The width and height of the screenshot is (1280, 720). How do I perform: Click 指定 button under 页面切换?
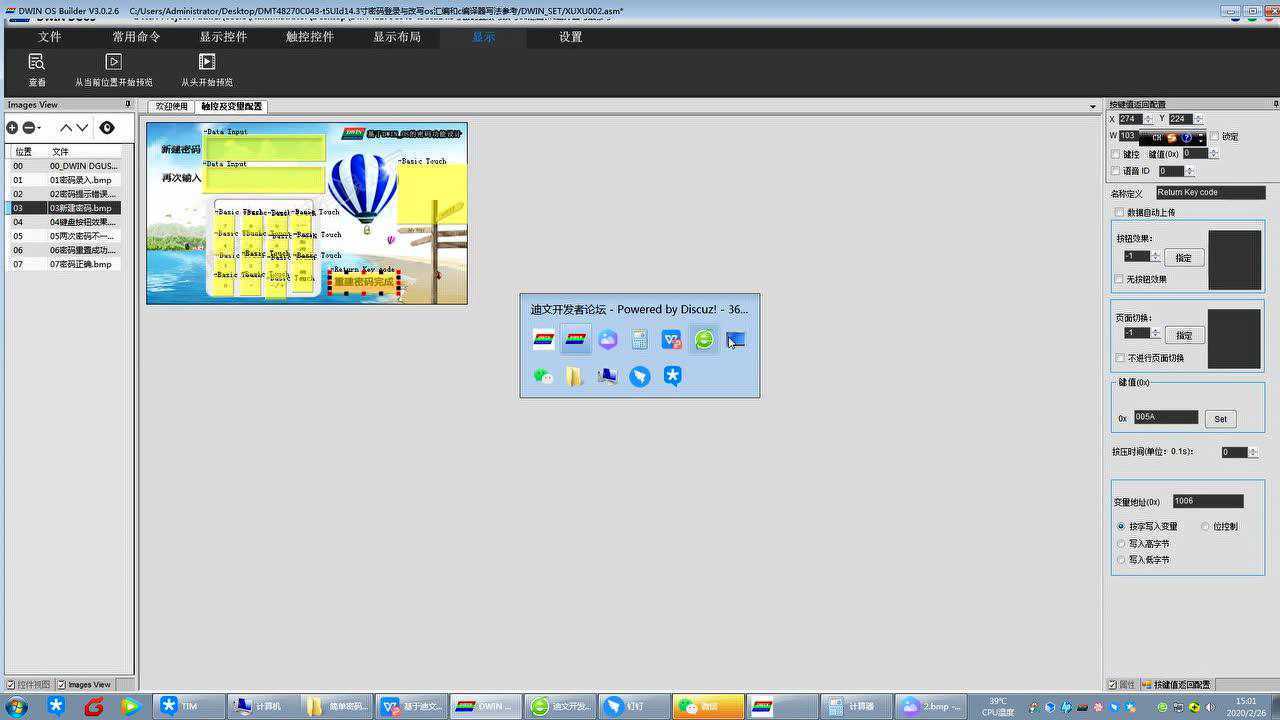tap(1184, 335)
